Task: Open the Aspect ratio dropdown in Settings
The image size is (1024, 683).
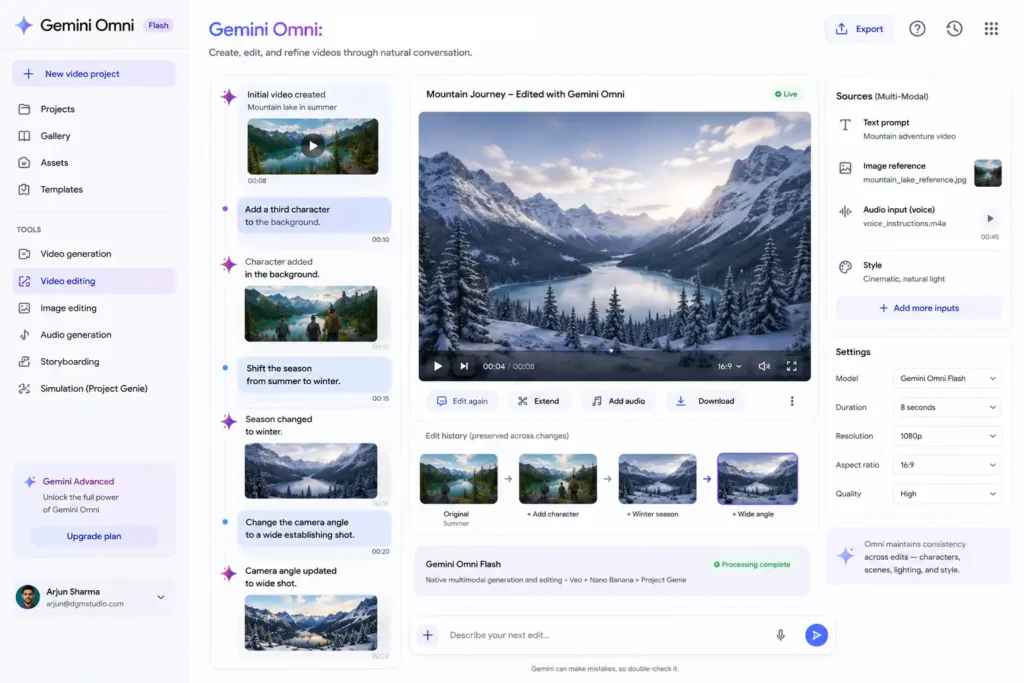Action: pos(947,465)
